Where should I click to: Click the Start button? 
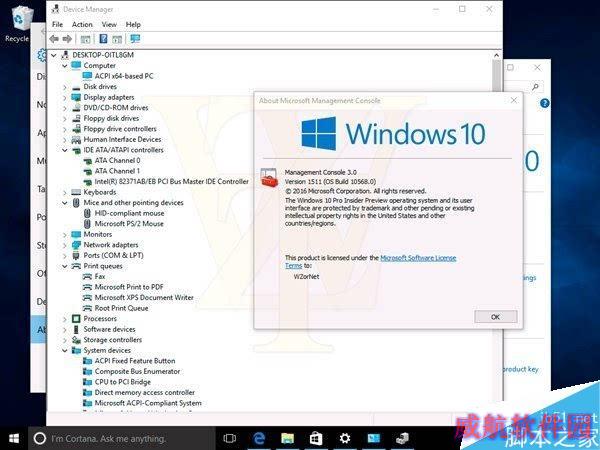14,438
